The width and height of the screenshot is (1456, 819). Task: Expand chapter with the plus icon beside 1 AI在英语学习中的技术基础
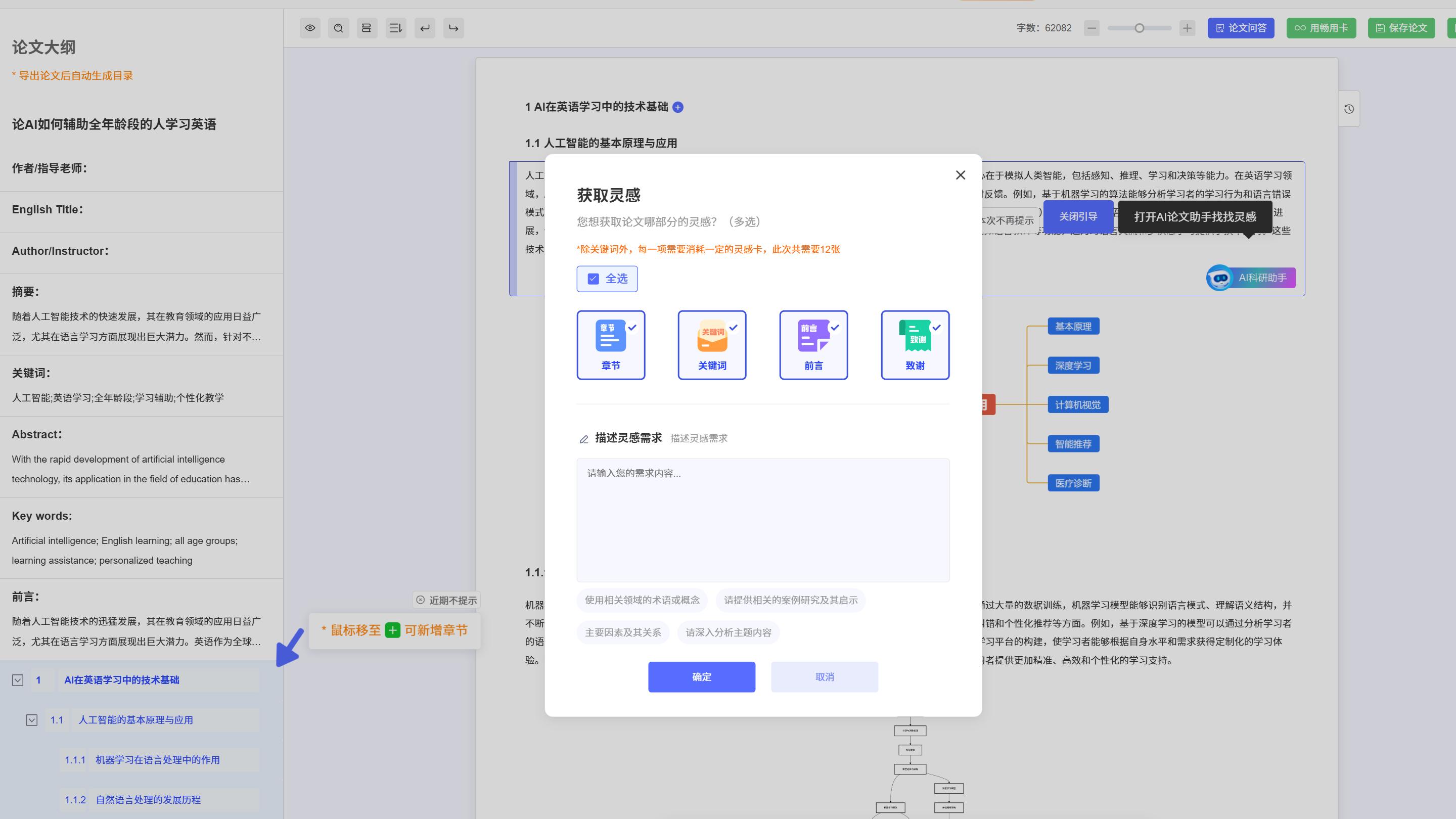pyautogui.click(x=678, y=107)
